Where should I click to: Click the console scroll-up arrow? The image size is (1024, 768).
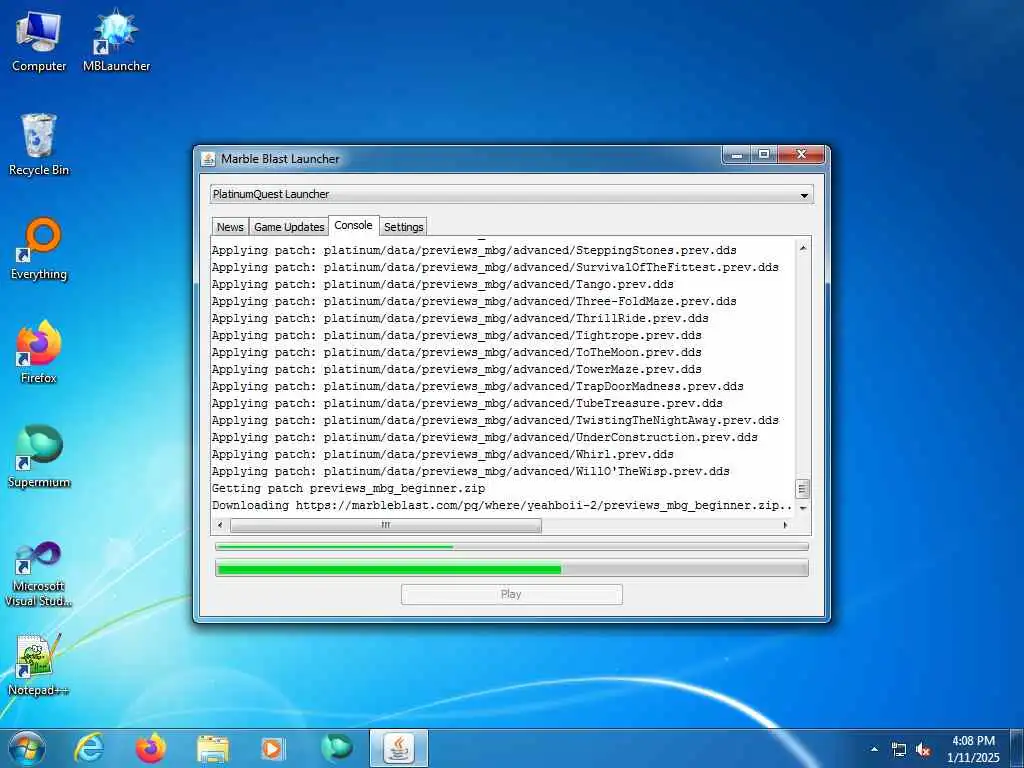(x=803, y=248)
